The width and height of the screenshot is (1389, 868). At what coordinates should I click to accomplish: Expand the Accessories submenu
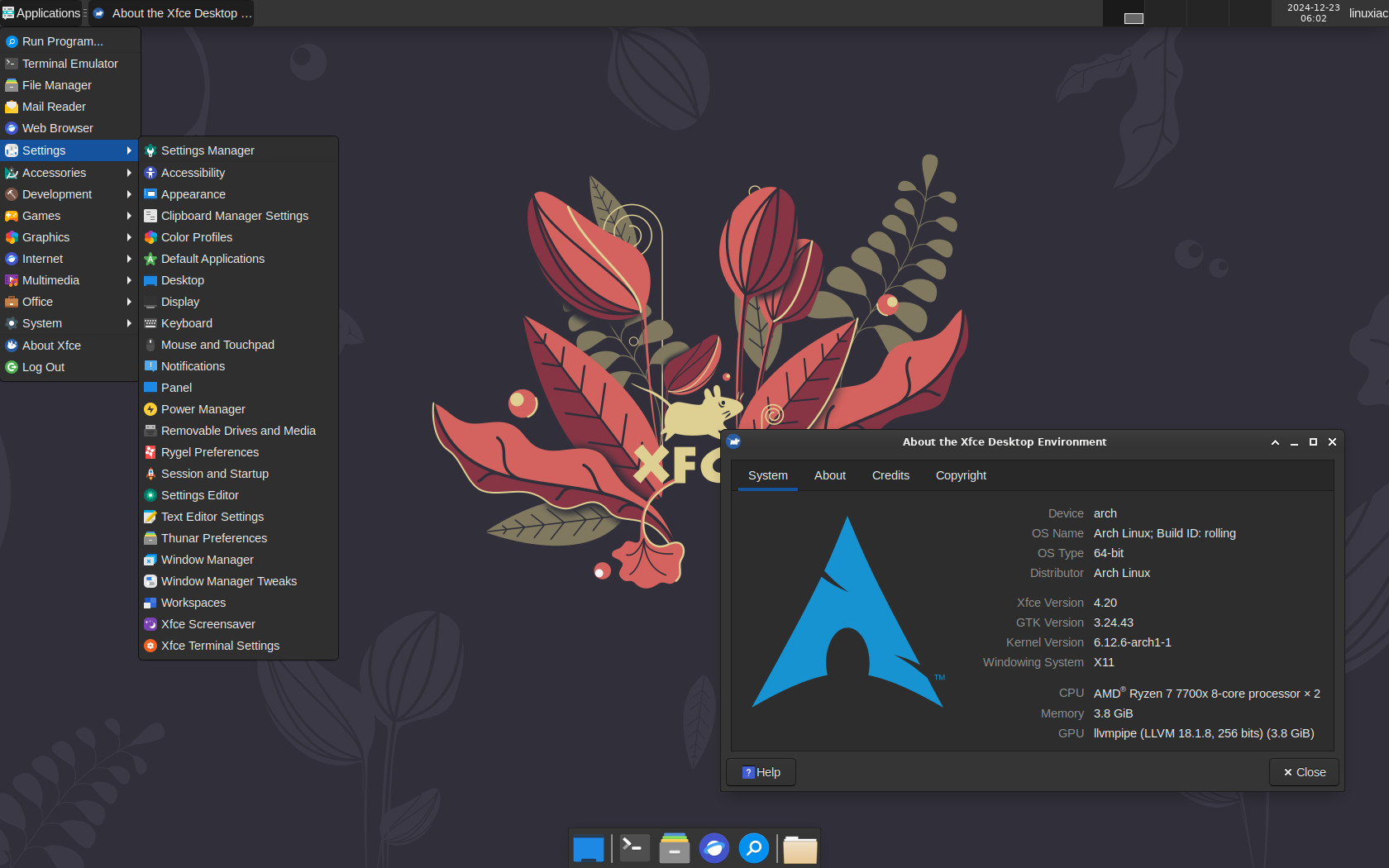[x=69, y=173]
